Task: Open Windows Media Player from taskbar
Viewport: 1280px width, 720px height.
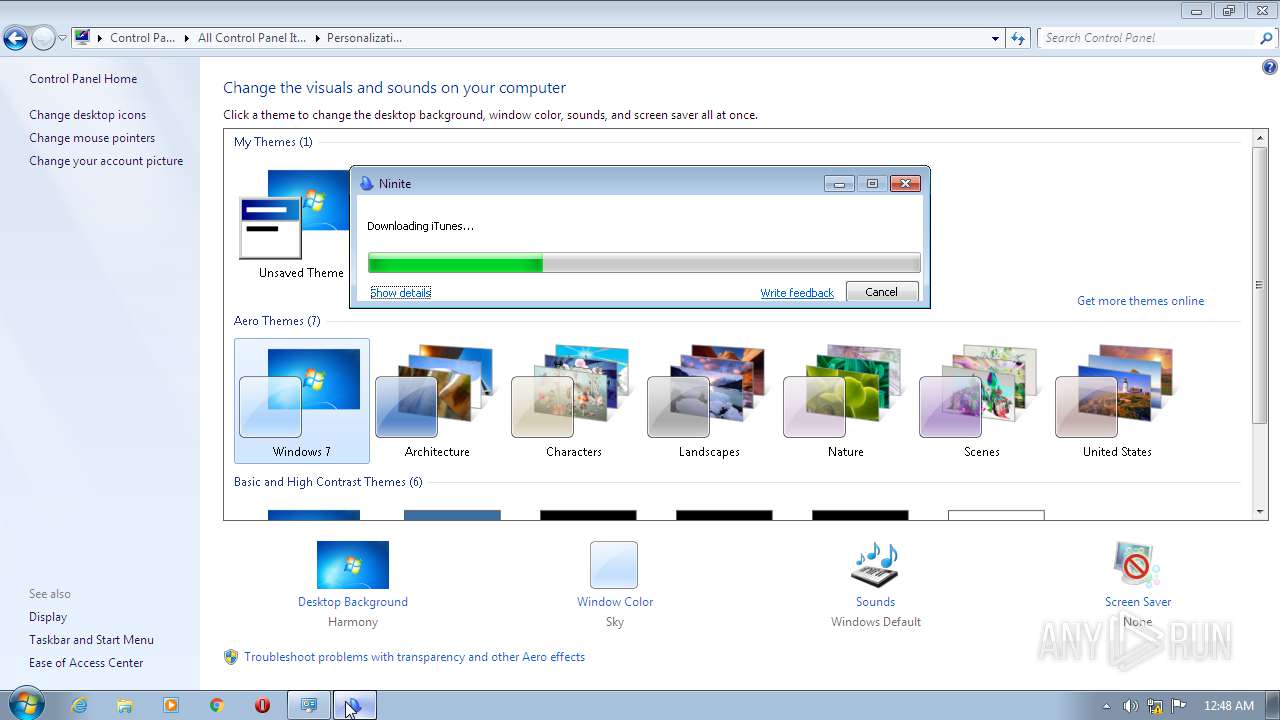Action: click(171, 705)
